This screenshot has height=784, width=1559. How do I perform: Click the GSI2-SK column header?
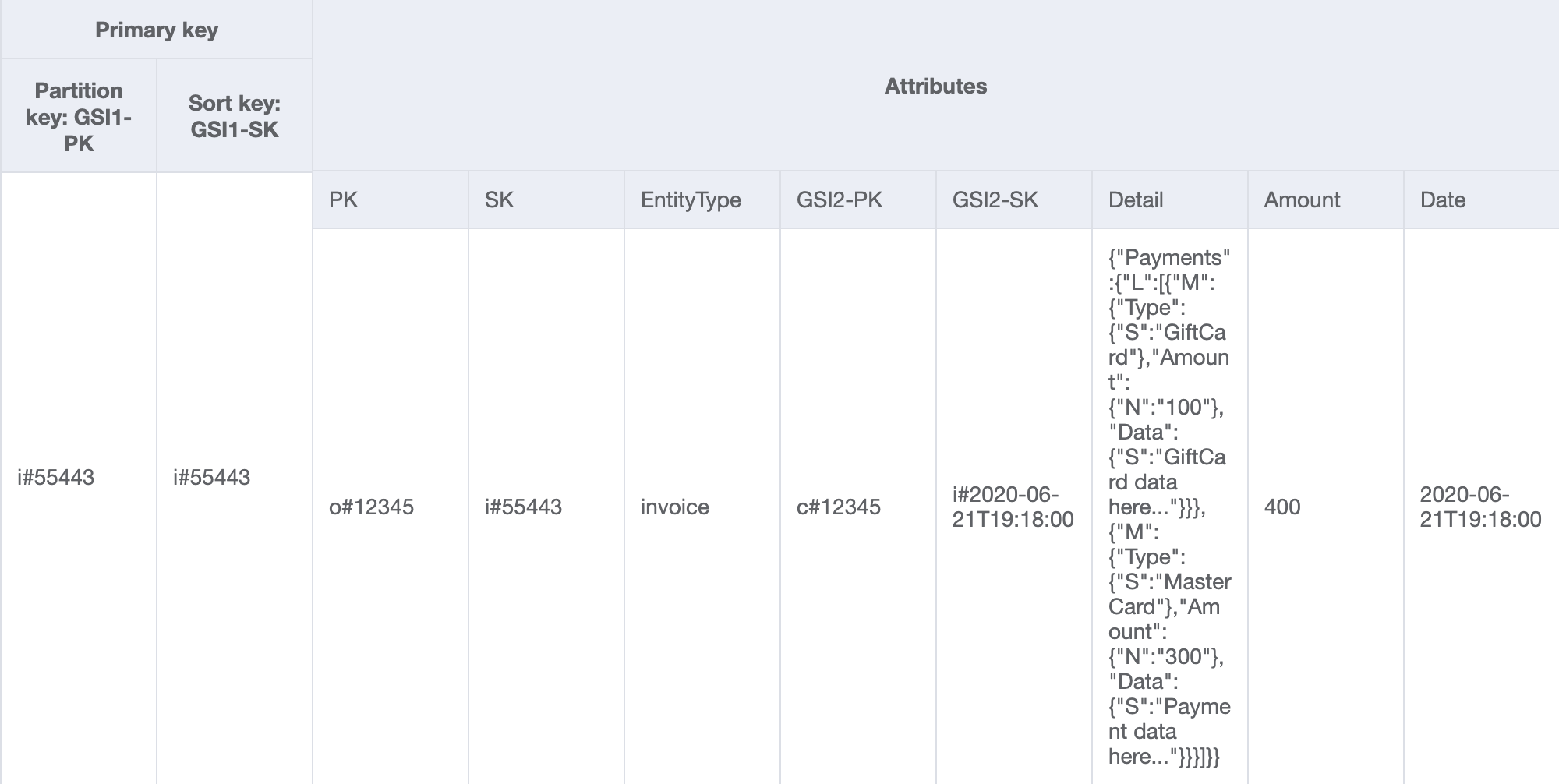coord(995,200)
